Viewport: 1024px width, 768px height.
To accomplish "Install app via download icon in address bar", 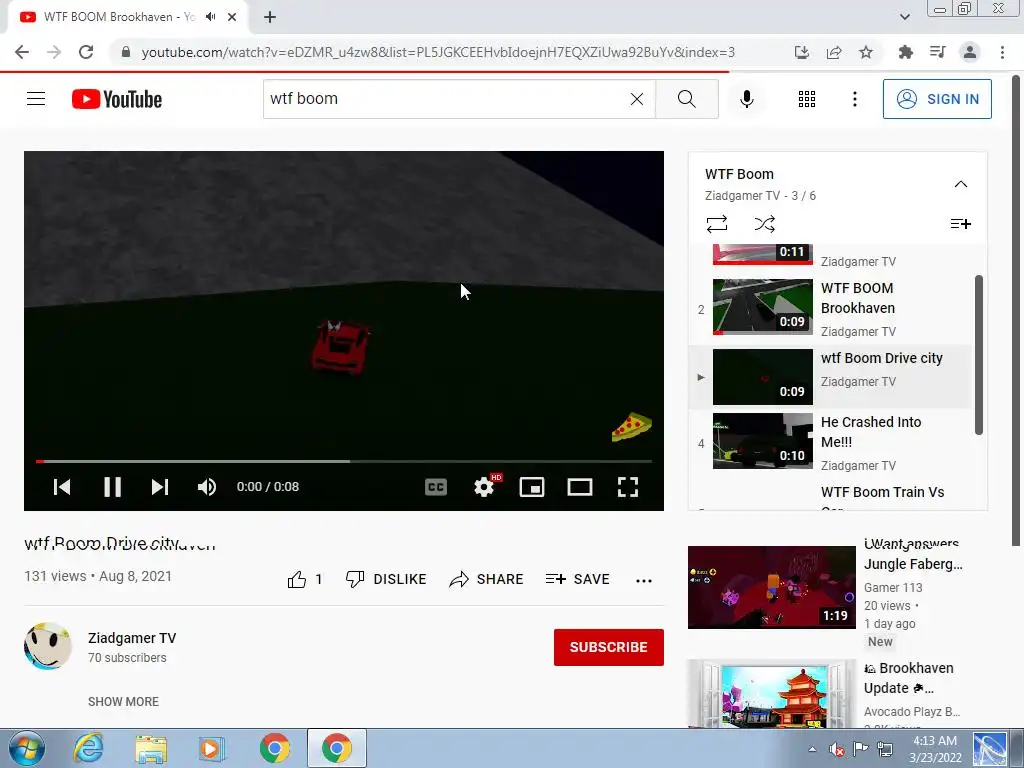I will (x=801, y=52).
